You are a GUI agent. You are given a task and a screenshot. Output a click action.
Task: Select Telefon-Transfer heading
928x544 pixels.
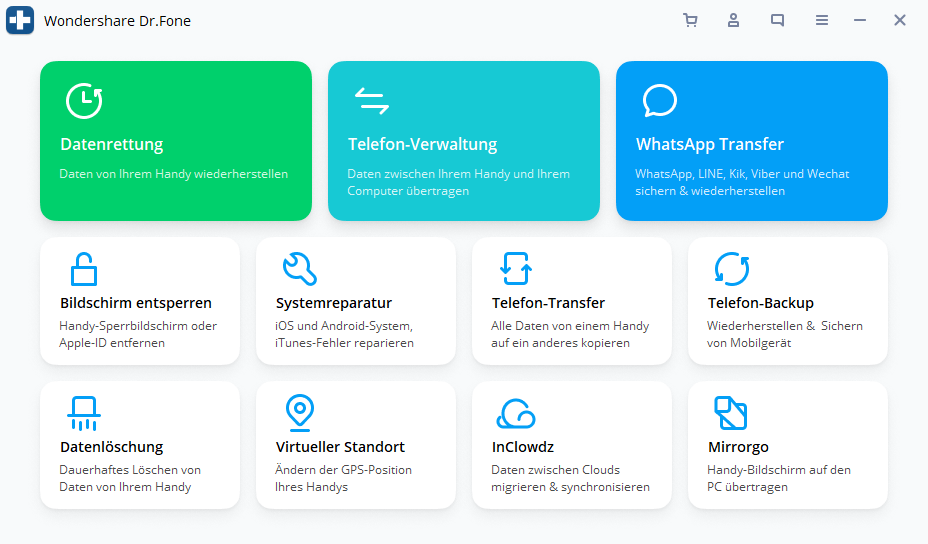(x=548, y=303)
